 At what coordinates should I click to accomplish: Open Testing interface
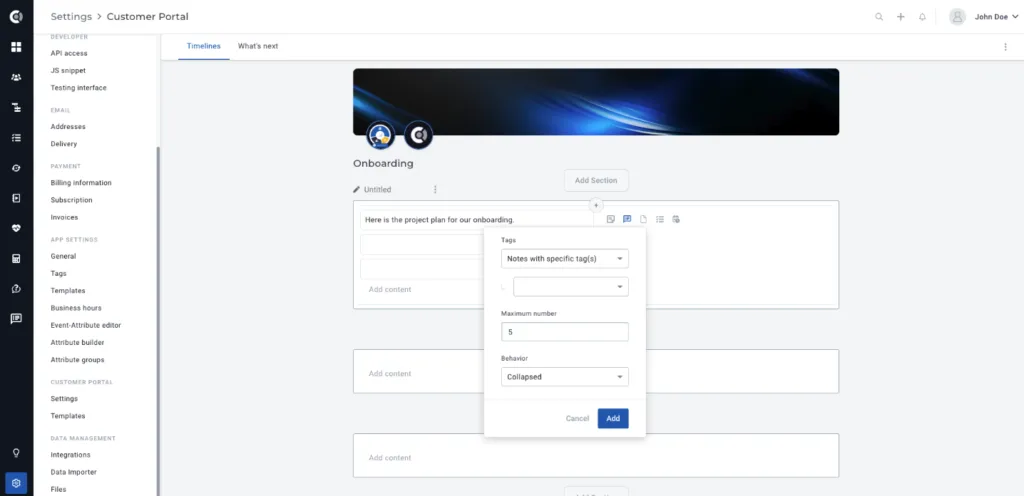click(x=78, y=87)
